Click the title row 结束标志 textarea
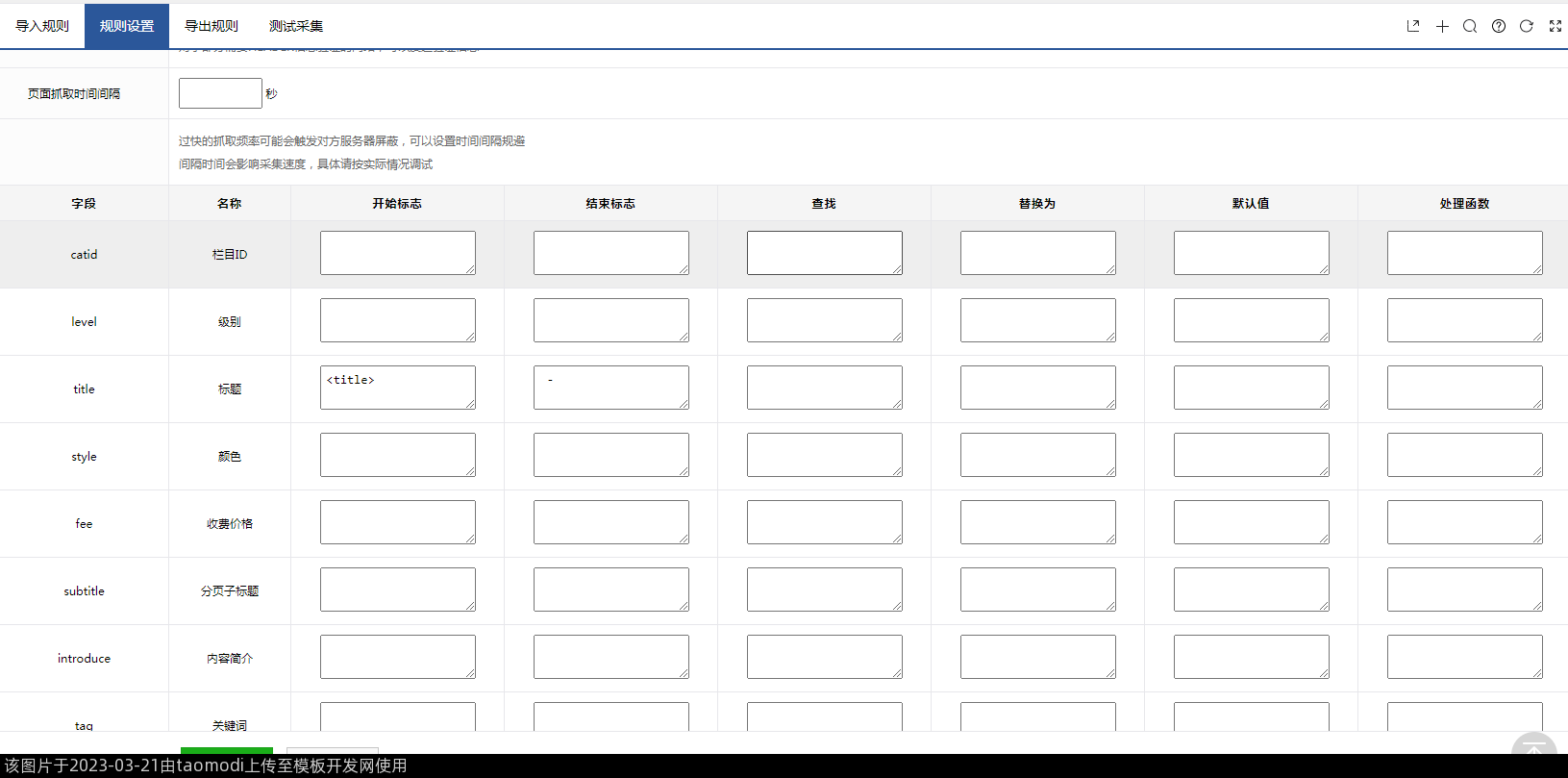Image resolution: width=1568 pixels, height=778 pixels. pos(610,388)
